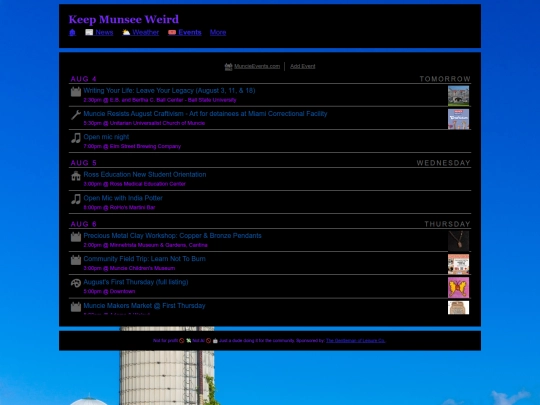Select the AUG 6 date heading
The height and width of the screenshot is (405, 540).
pos(84,224)
